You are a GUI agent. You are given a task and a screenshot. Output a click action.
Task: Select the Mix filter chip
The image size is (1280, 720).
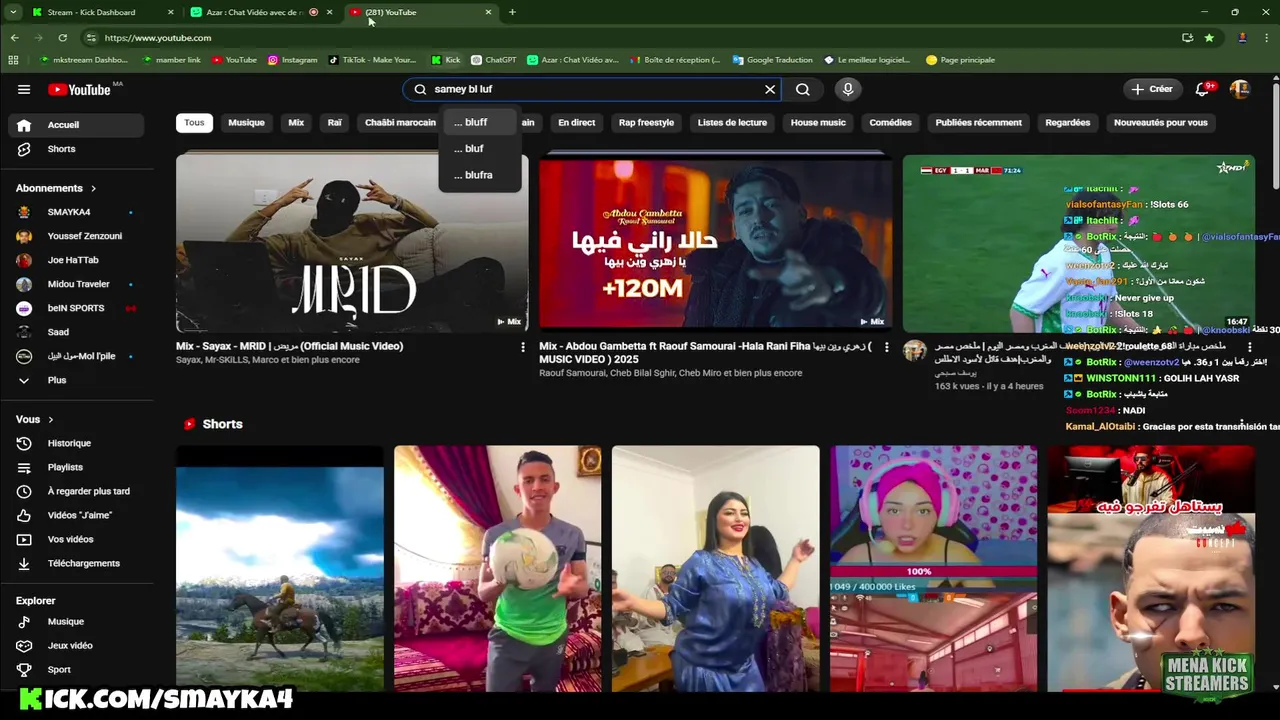pyautogui.click(x=296, y=122)
